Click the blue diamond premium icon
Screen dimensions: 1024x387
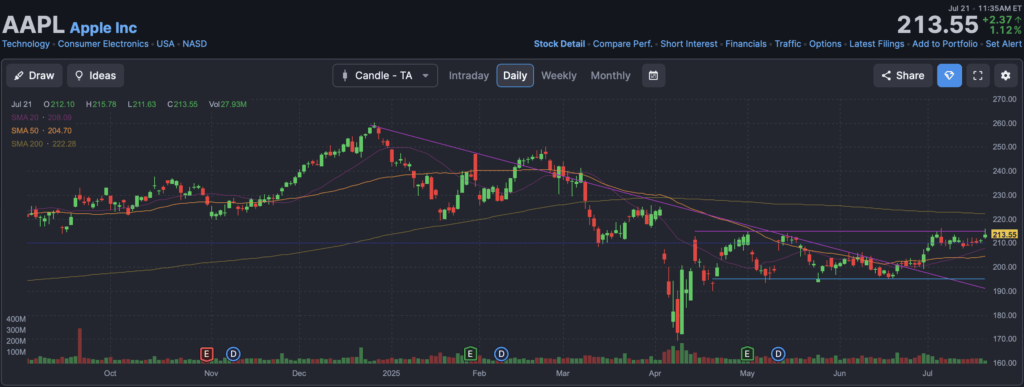click(949, 76)
